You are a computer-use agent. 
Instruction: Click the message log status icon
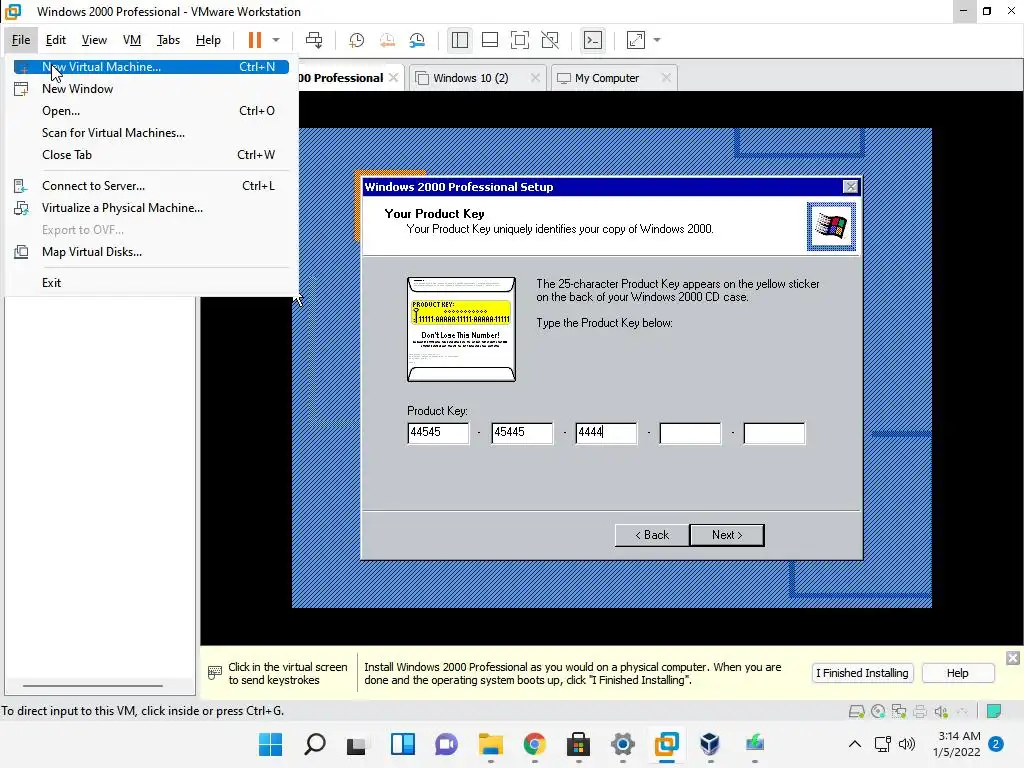point(994,711)
